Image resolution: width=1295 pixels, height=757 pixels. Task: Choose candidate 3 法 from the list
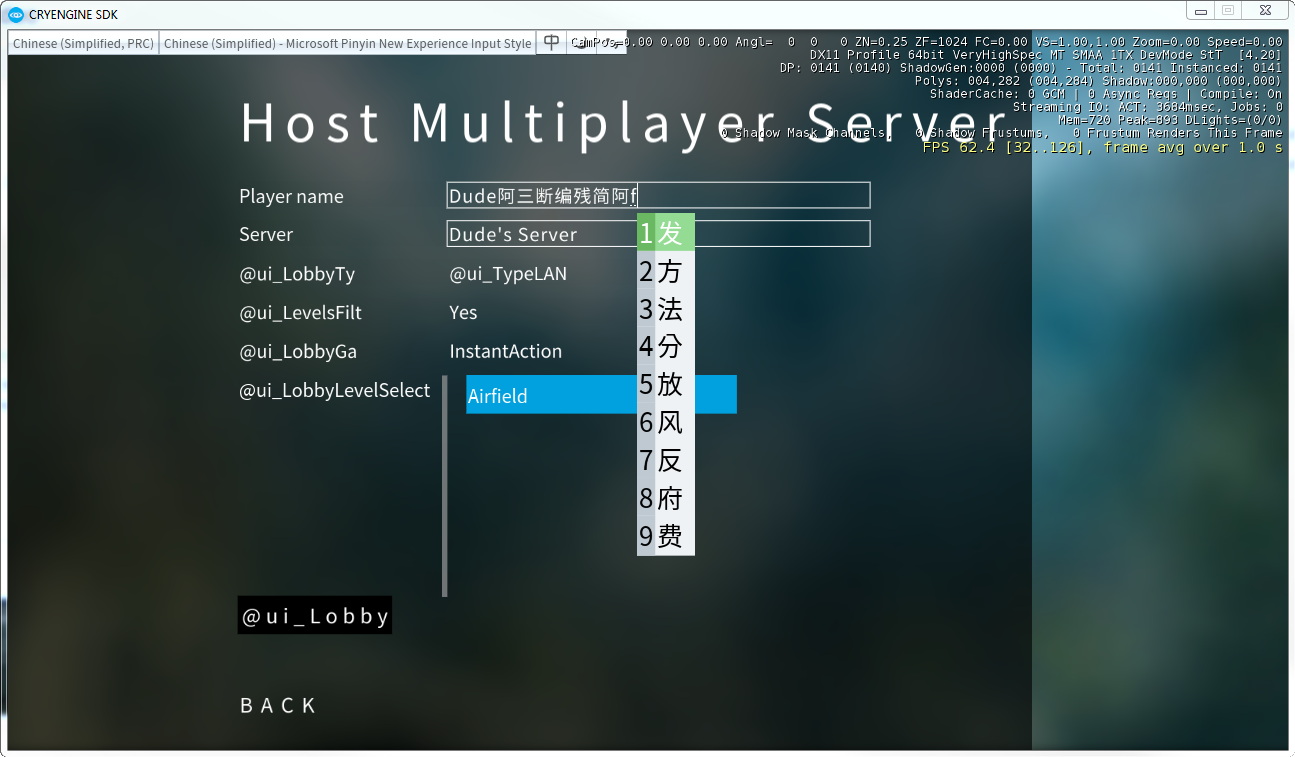[666, 309]
